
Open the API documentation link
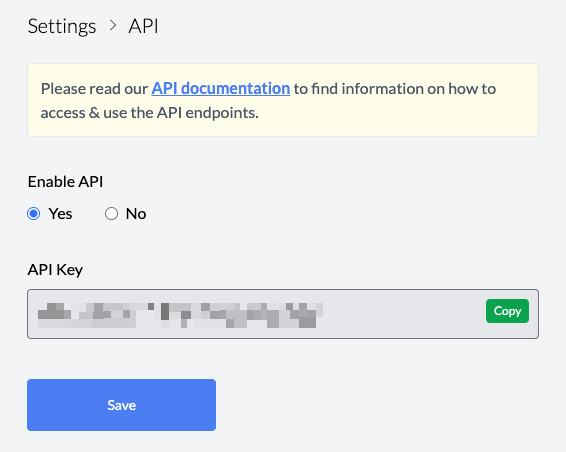(x=221, y=88)
